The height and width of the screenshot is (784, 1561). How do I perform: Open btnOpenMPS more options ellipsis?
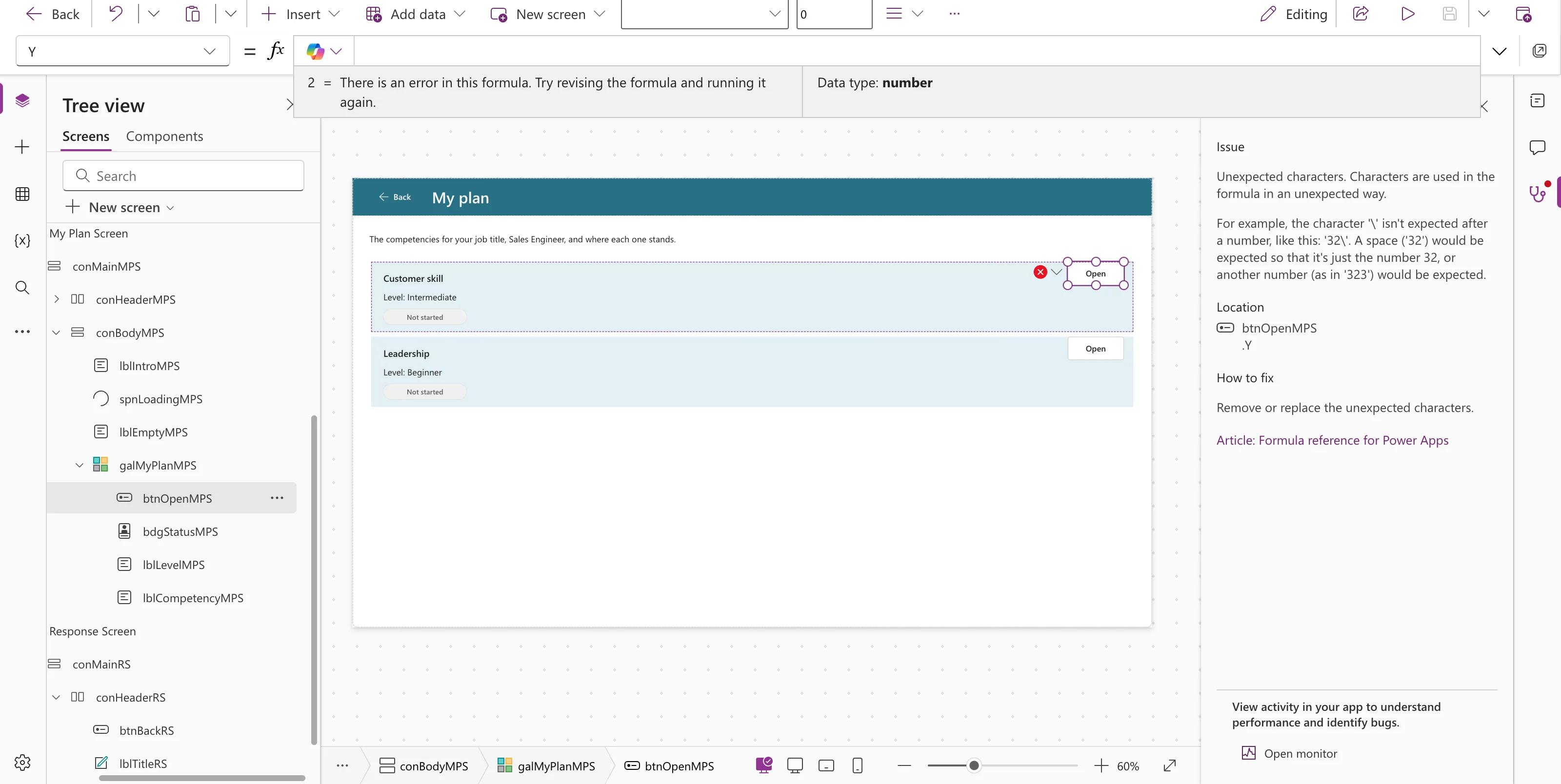tap(277, 497)
